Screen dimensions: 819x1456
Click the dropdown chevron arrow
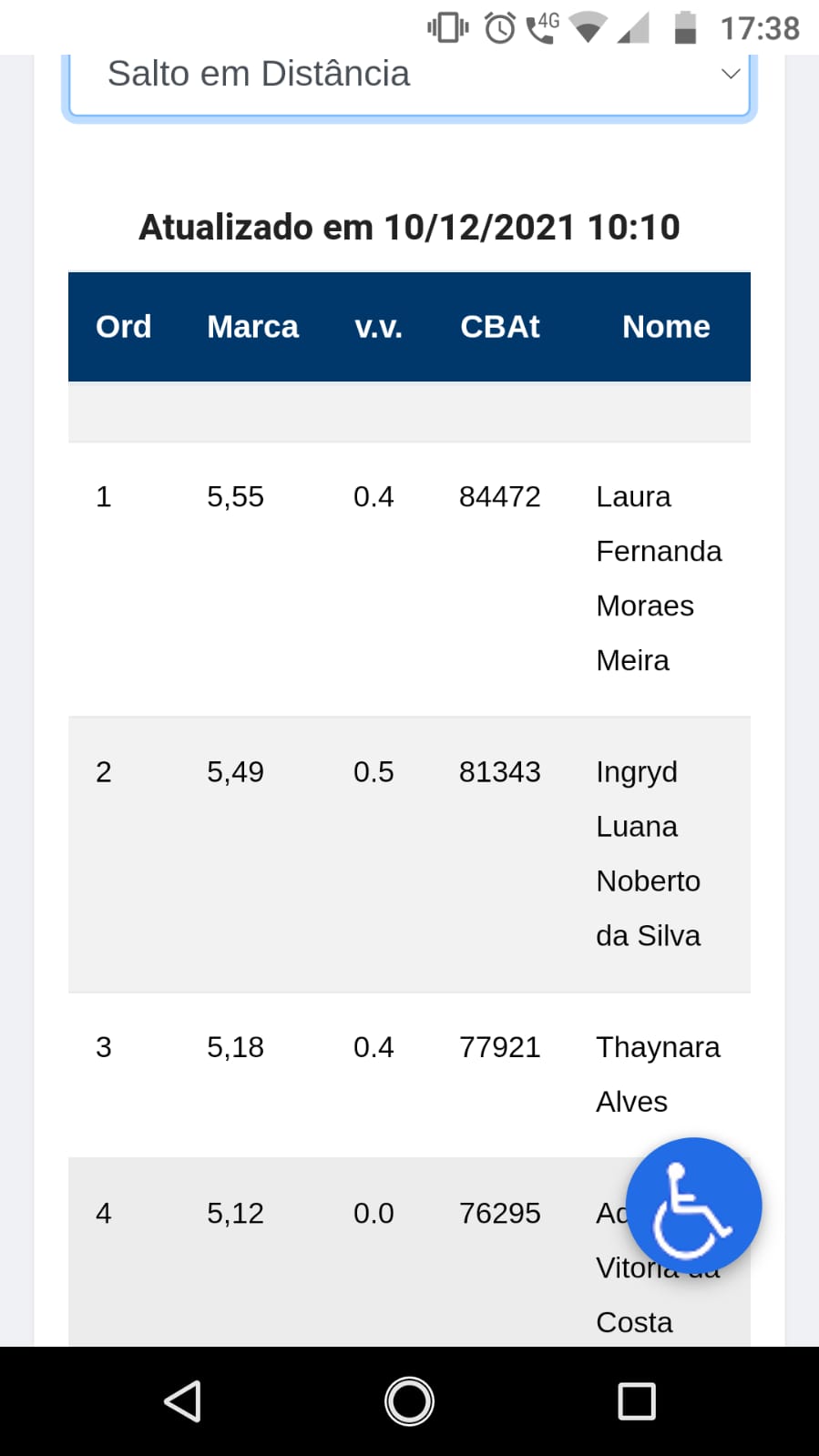[x=730, y=74]
